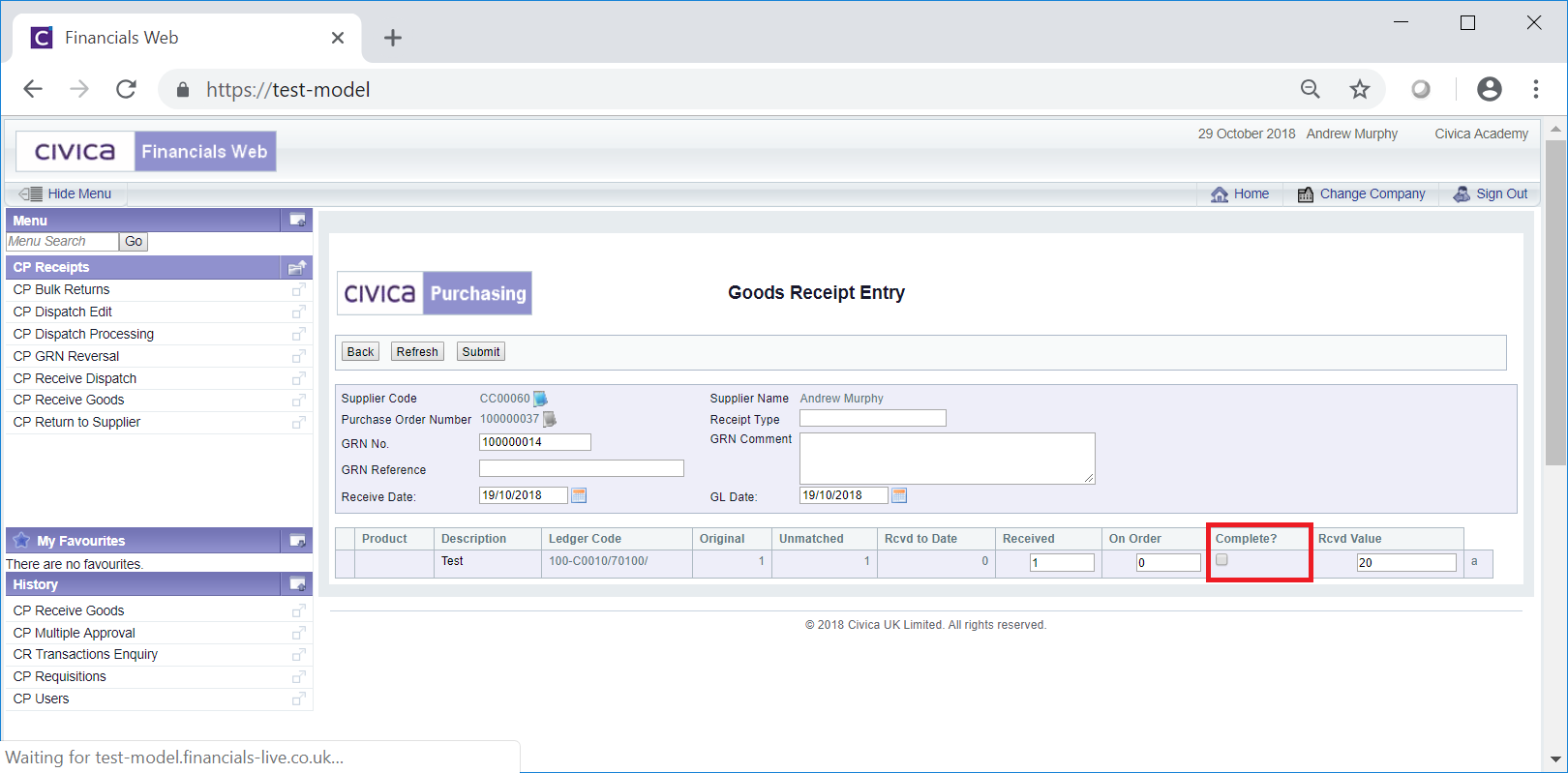This screenshot has height=773, width=1568.
Task: Open the Receive Date calendar picker
Action: (579, 495)
